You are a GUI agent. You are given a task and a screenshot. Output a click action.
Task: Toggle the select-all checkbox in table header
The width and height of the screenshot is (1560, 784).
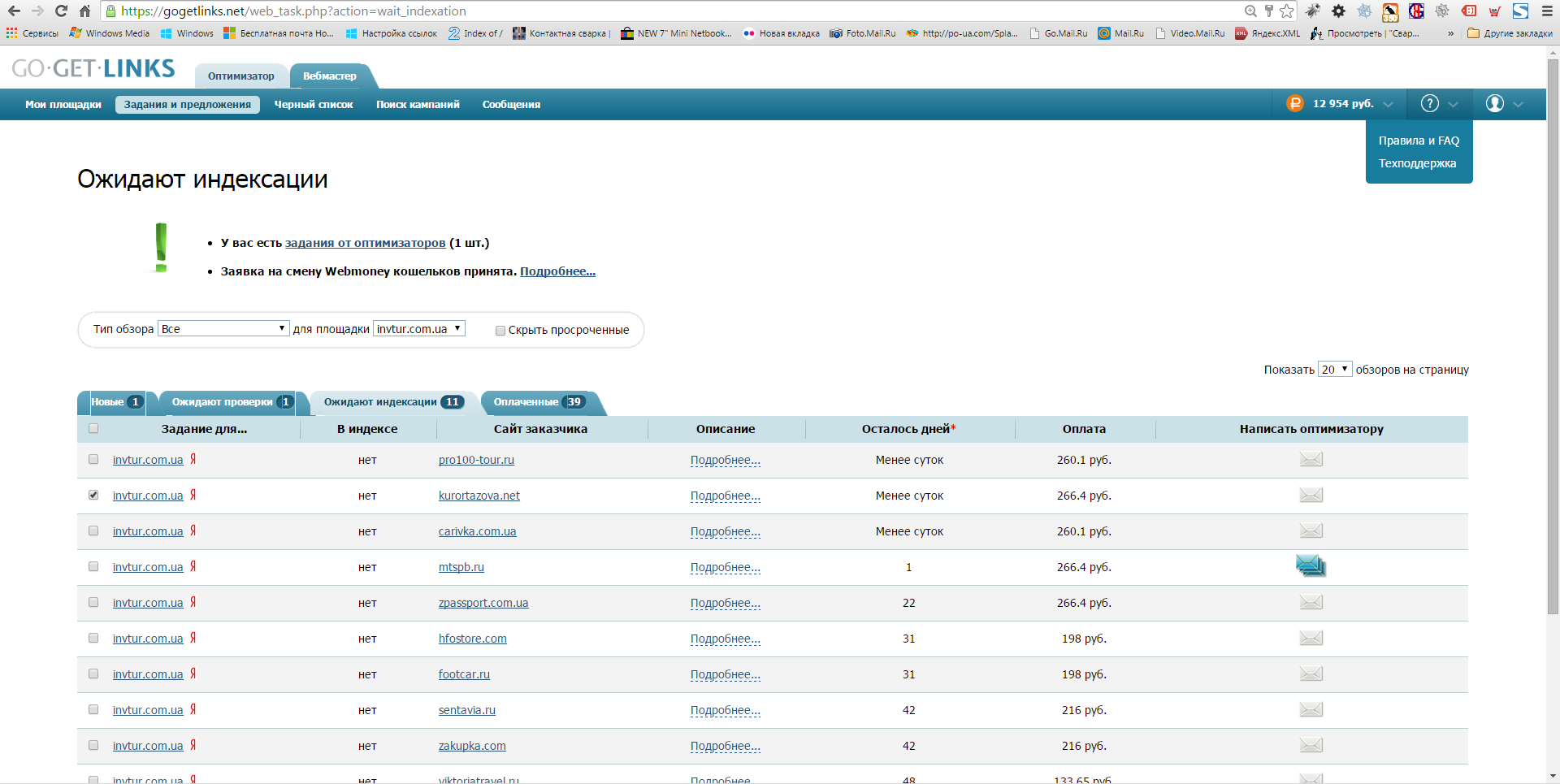(93, 428)
